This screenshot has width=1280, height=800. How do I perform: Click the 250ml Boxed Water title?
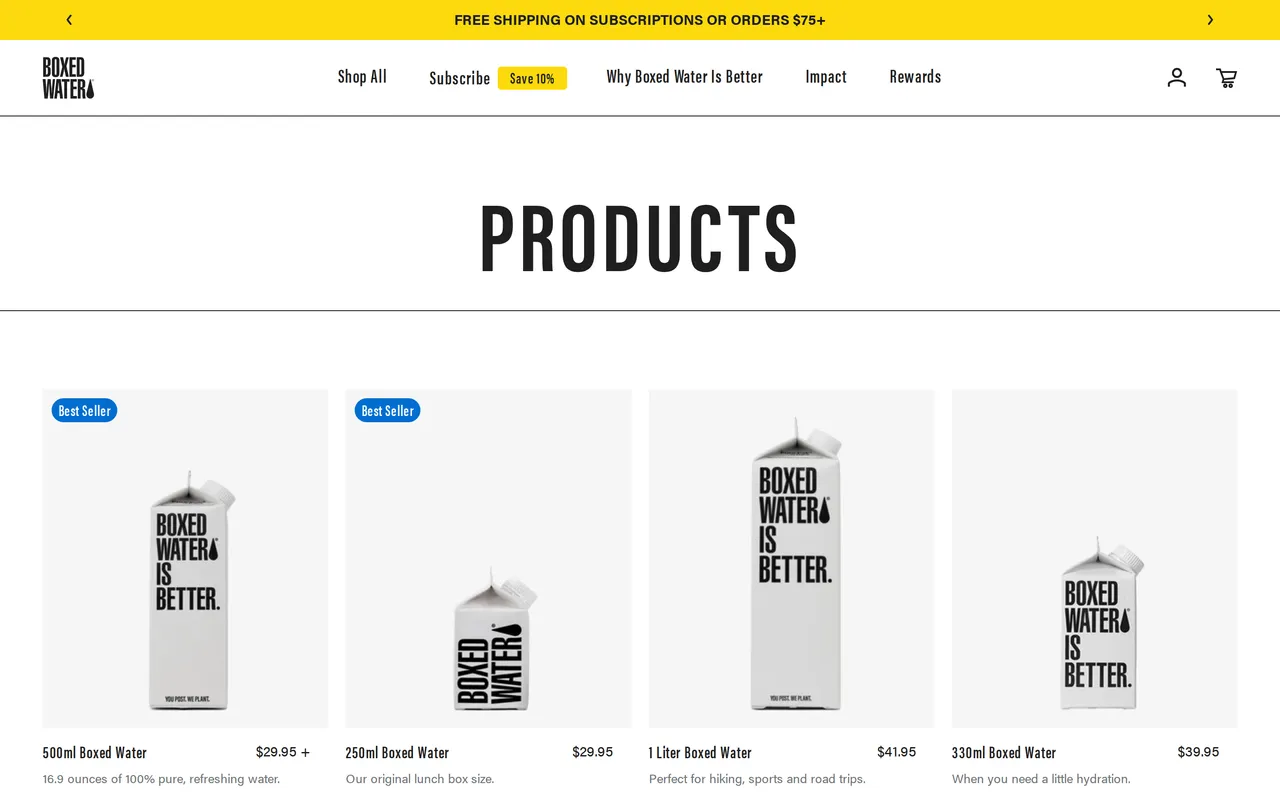click(397, 753)
